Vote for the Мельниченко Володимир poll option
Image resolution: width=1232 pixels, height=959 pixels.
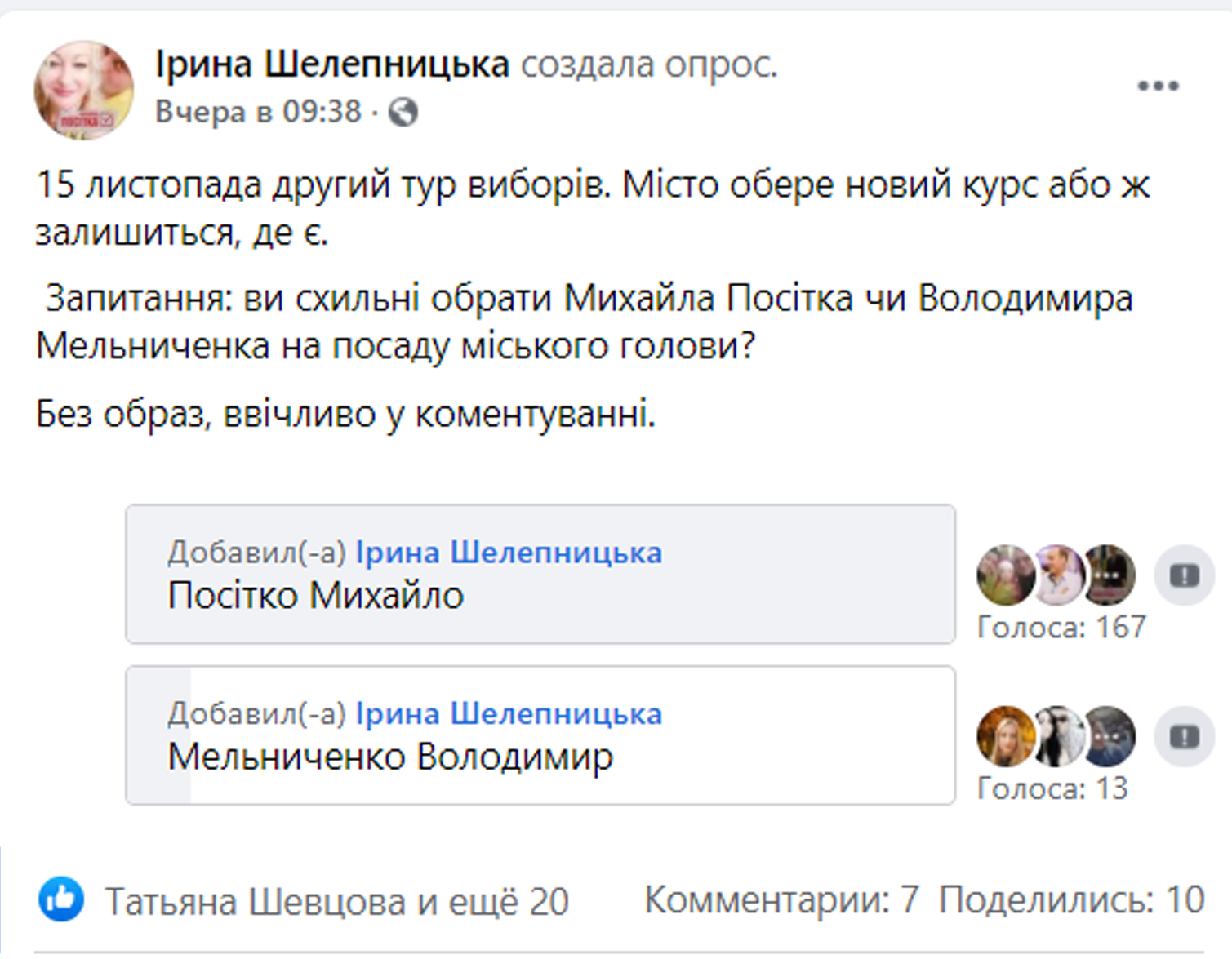tap(540, 757)
